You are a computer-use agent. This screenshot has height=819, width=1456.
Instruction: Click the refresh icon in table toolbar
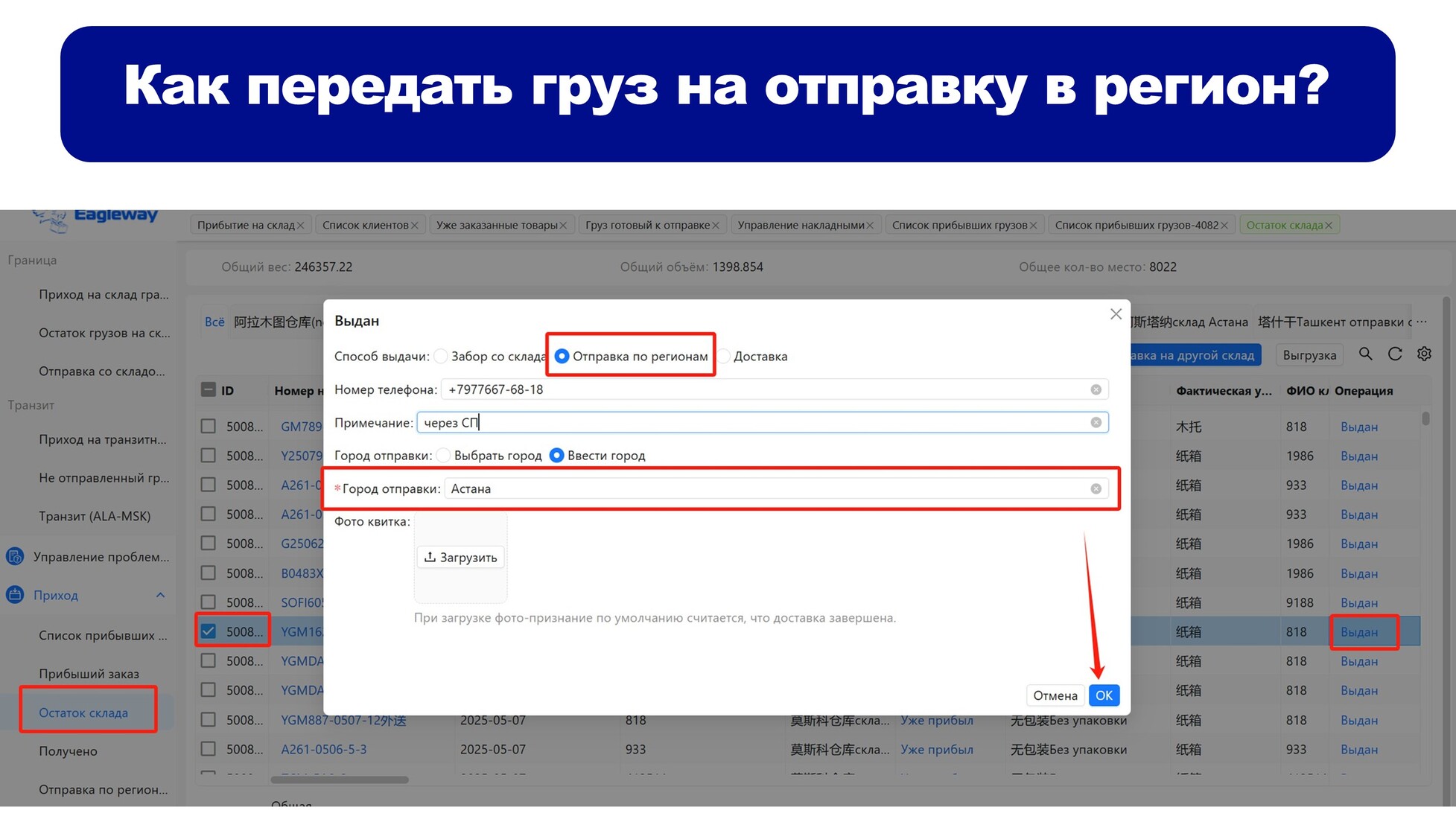(1395, 354)
